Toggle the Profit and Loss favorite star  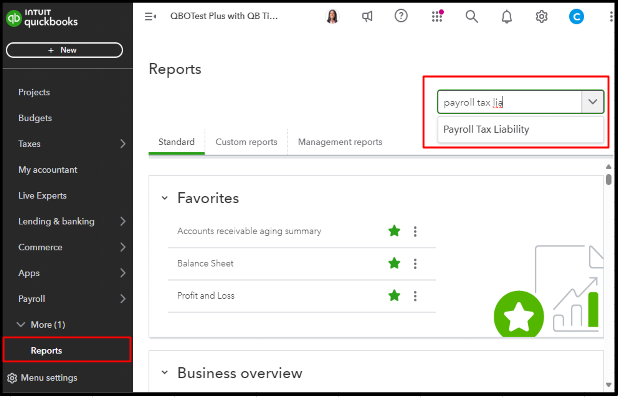(394, 295)
